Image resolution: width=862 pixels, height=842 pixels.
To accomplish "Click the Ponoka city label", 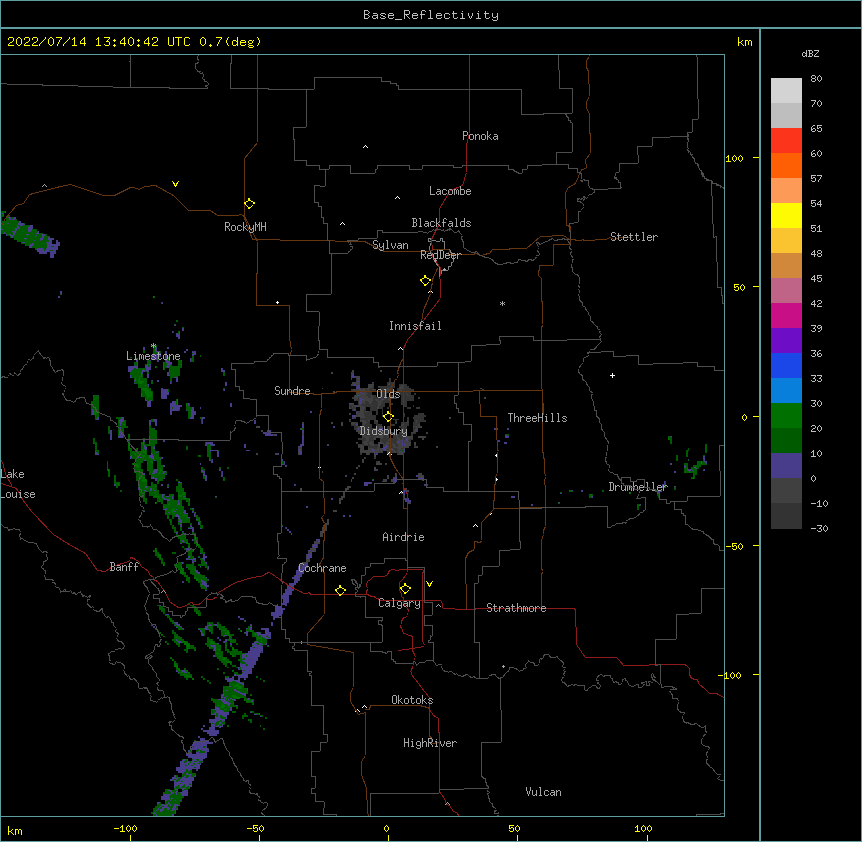I will tap(480, 136).
